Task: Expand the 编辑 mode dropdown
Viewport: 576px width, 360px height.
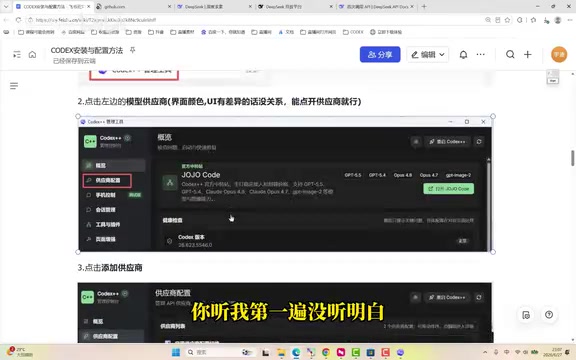Action: (x=428, y=55)
